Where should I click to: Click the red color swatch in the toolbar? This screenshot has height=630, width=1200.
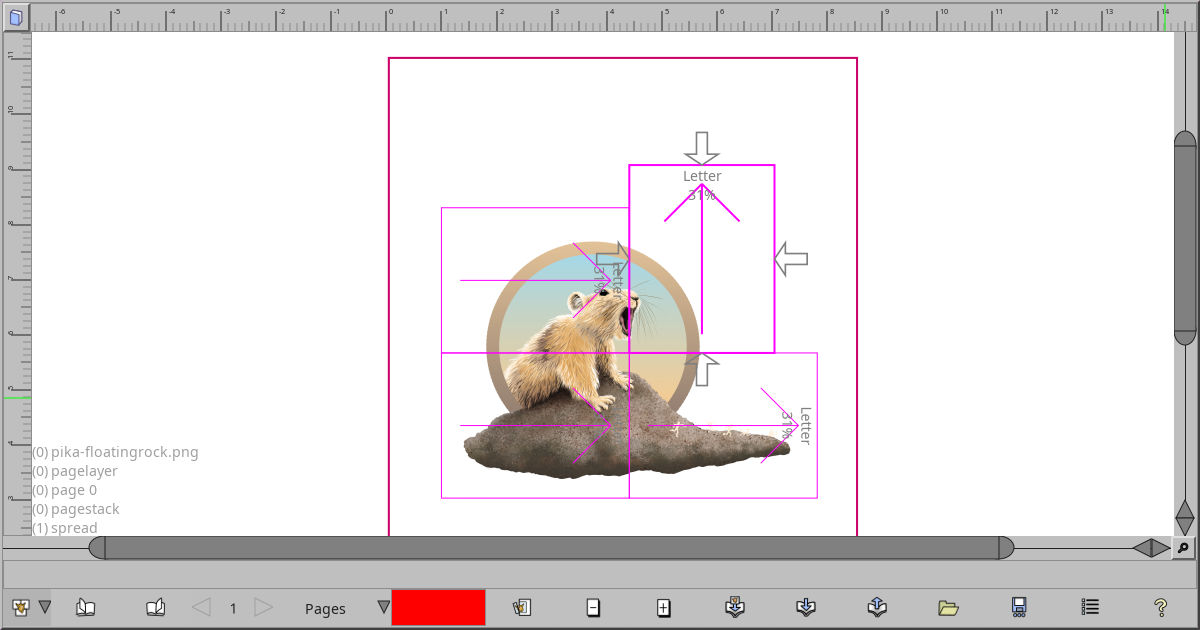(x=439, y=606)
